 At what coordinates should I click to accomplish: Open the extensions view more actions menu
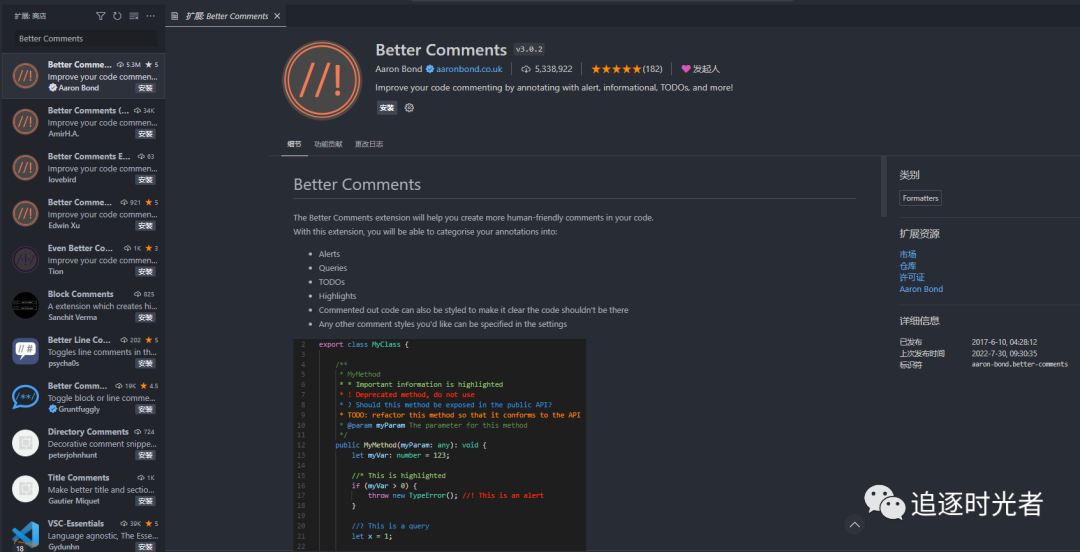tap(150, 16)
